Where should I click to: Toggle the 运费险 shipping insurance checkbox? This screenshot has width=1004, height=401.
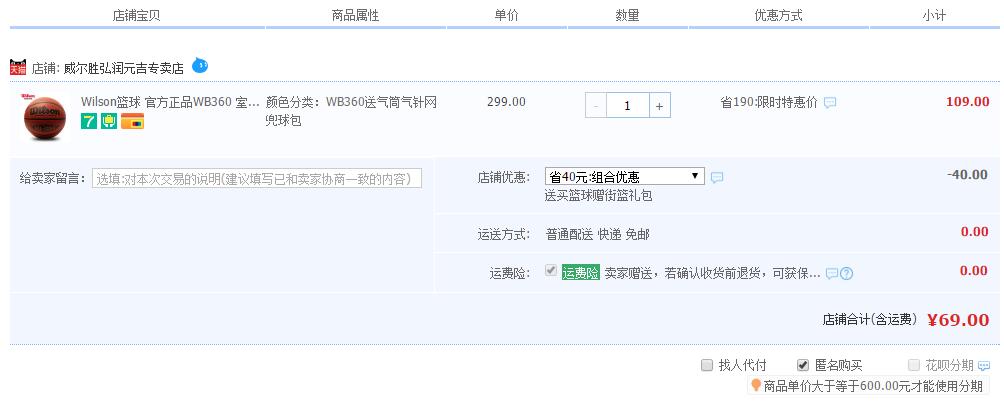550,271
